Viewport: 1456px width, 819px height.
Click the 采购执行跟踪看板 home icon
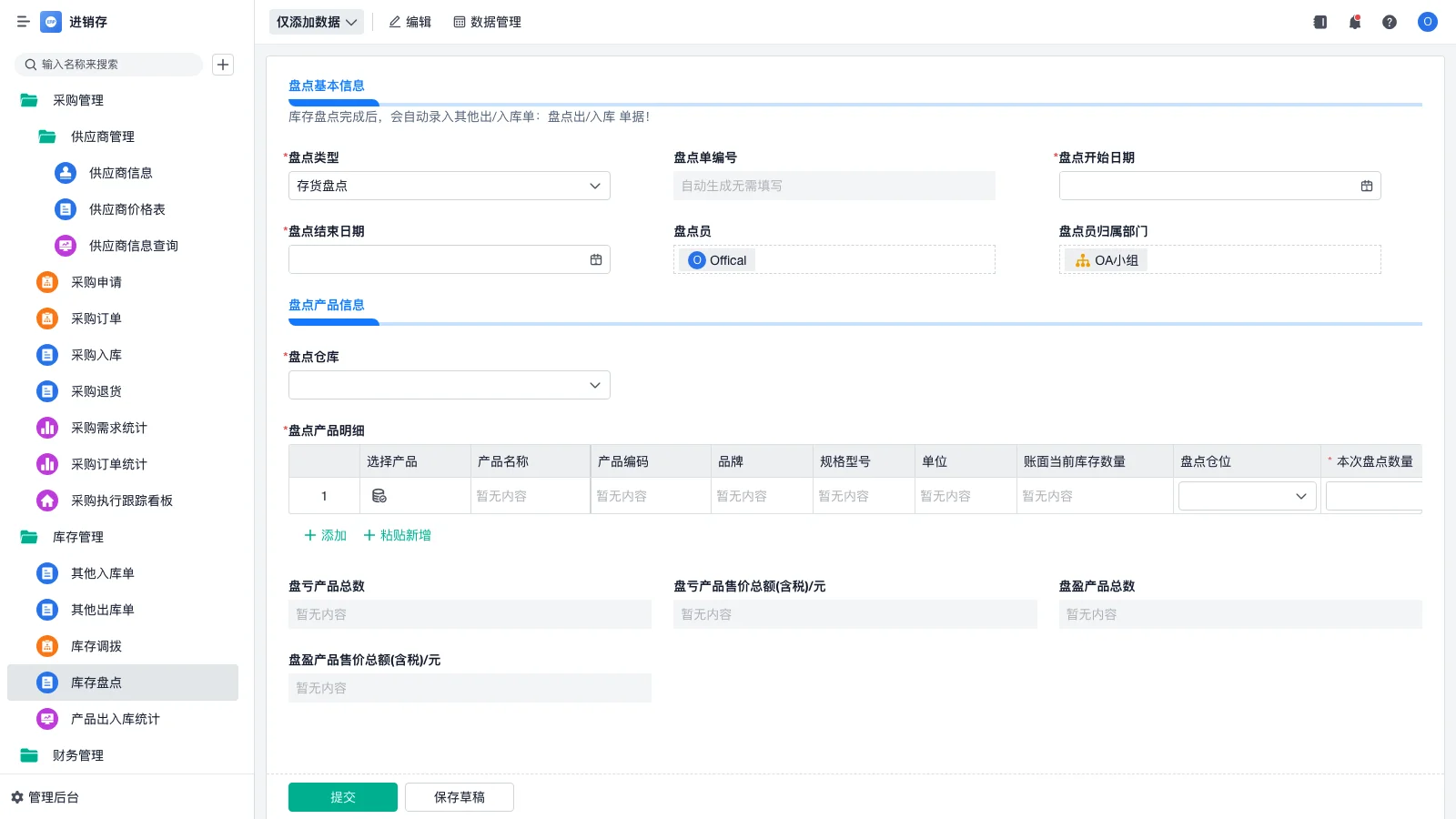pos(47,500)
